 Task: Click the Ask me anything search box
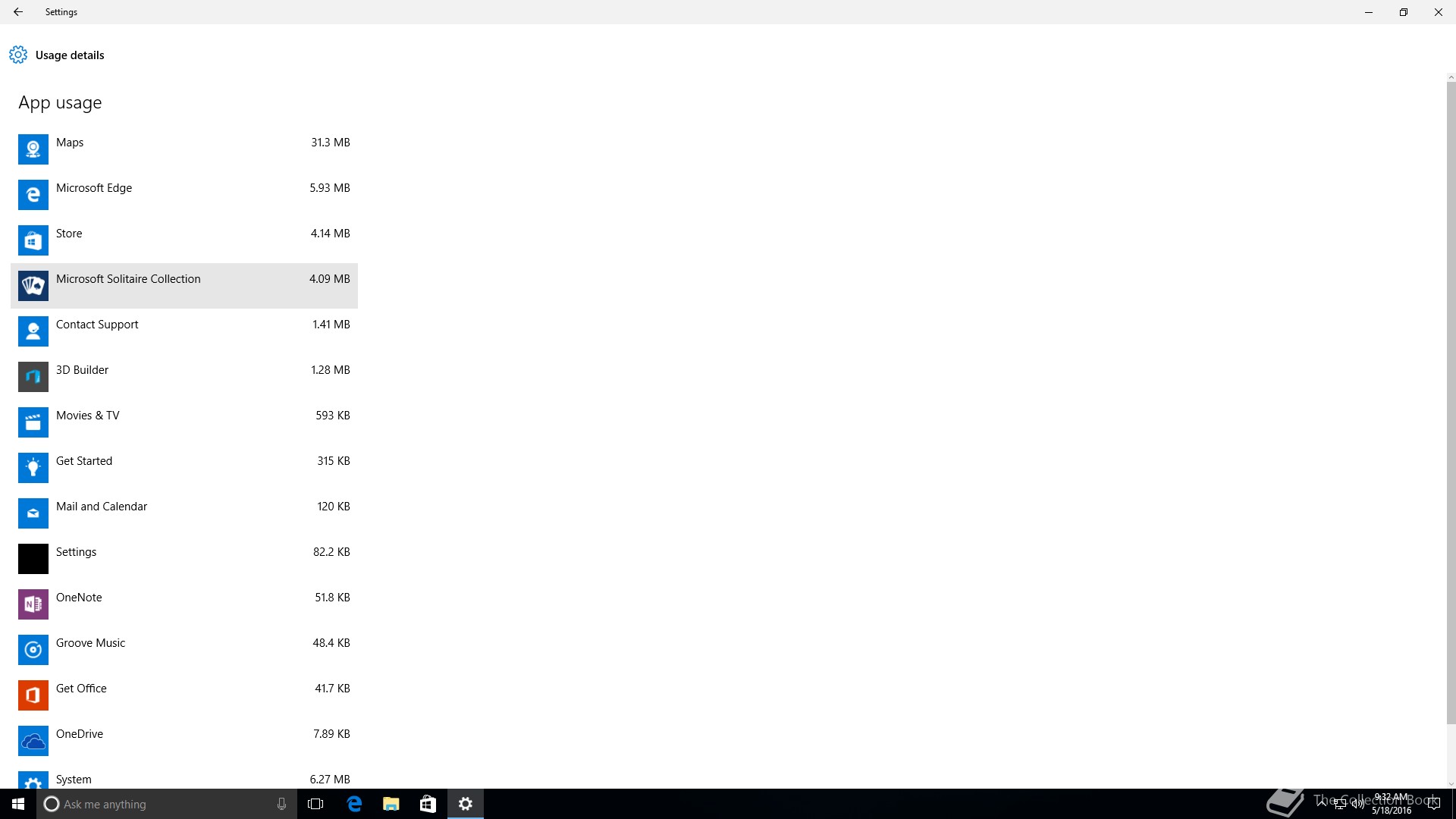pos(167,804)
